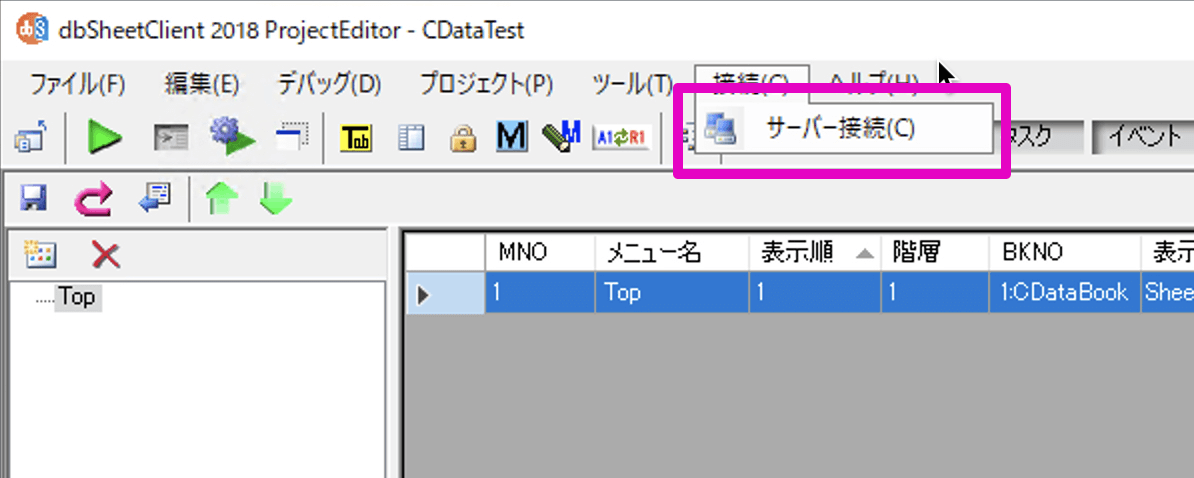The width and height of the screenshot is (1194, 478).
Task: Click the イベント button
Action: click(1142, 136)
